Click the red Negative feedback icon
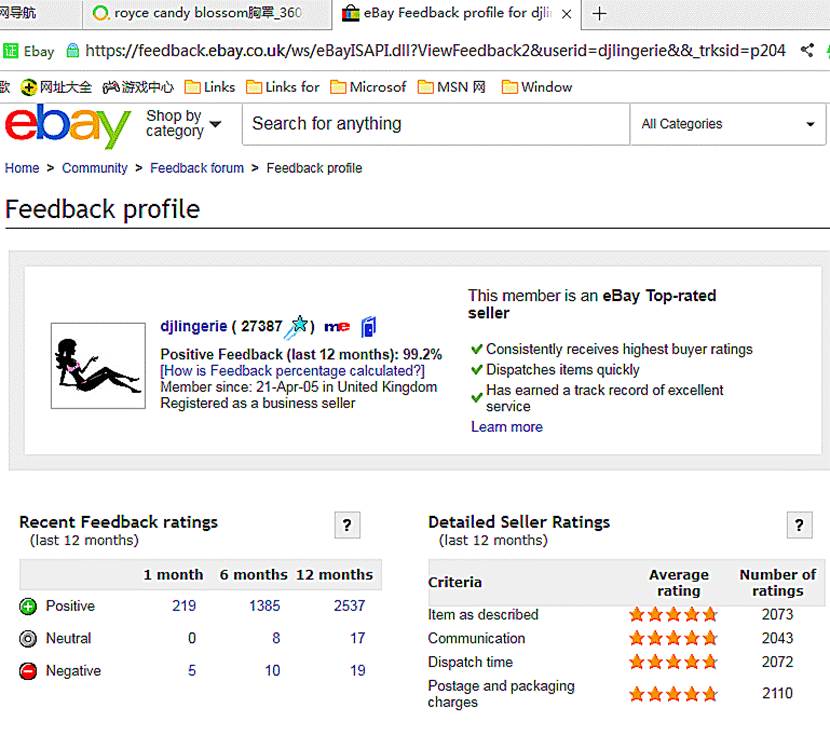 click(28, 671)
